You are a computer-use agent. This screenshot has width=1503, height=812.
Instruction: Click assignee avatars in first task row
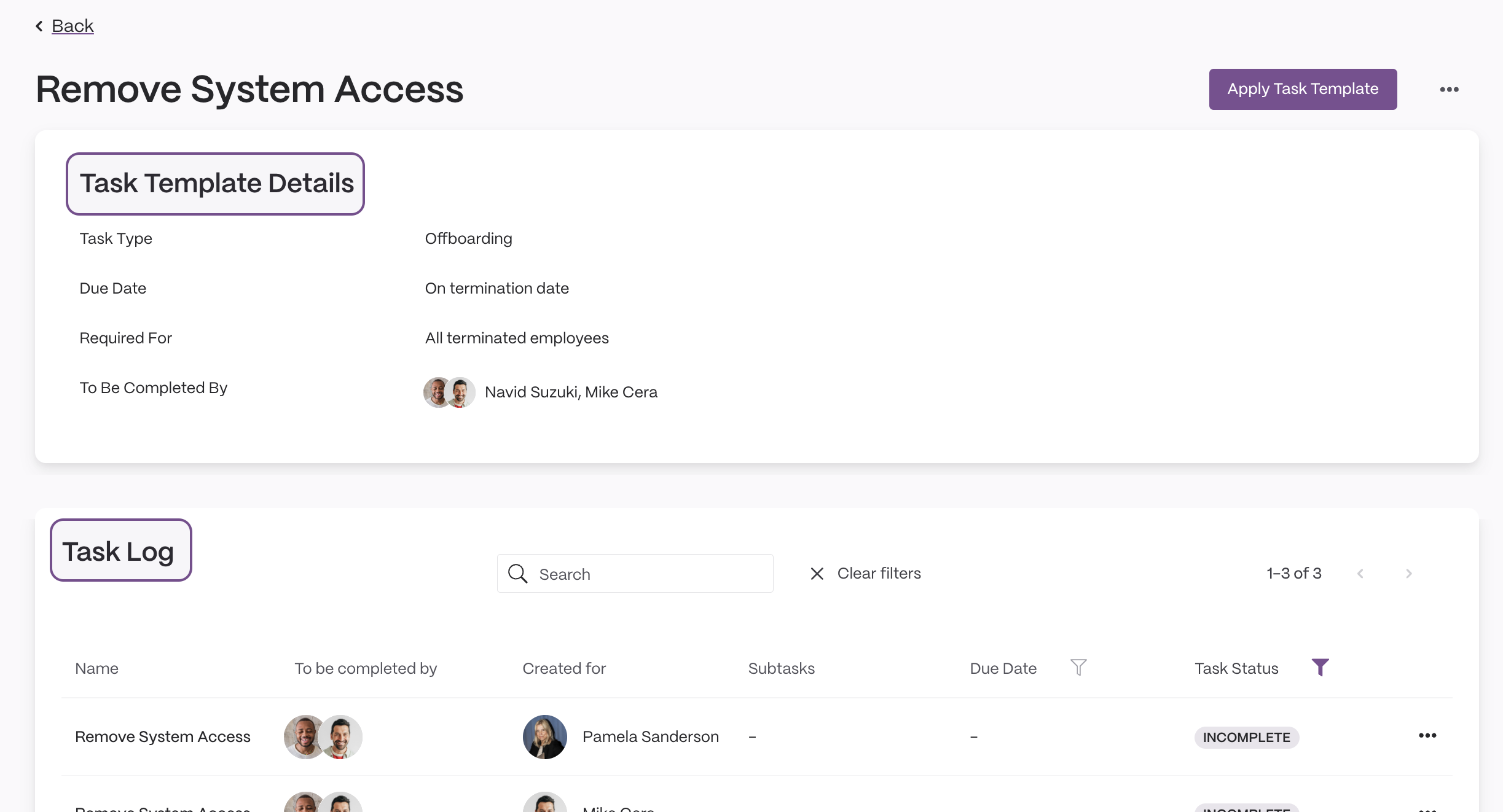323,736
